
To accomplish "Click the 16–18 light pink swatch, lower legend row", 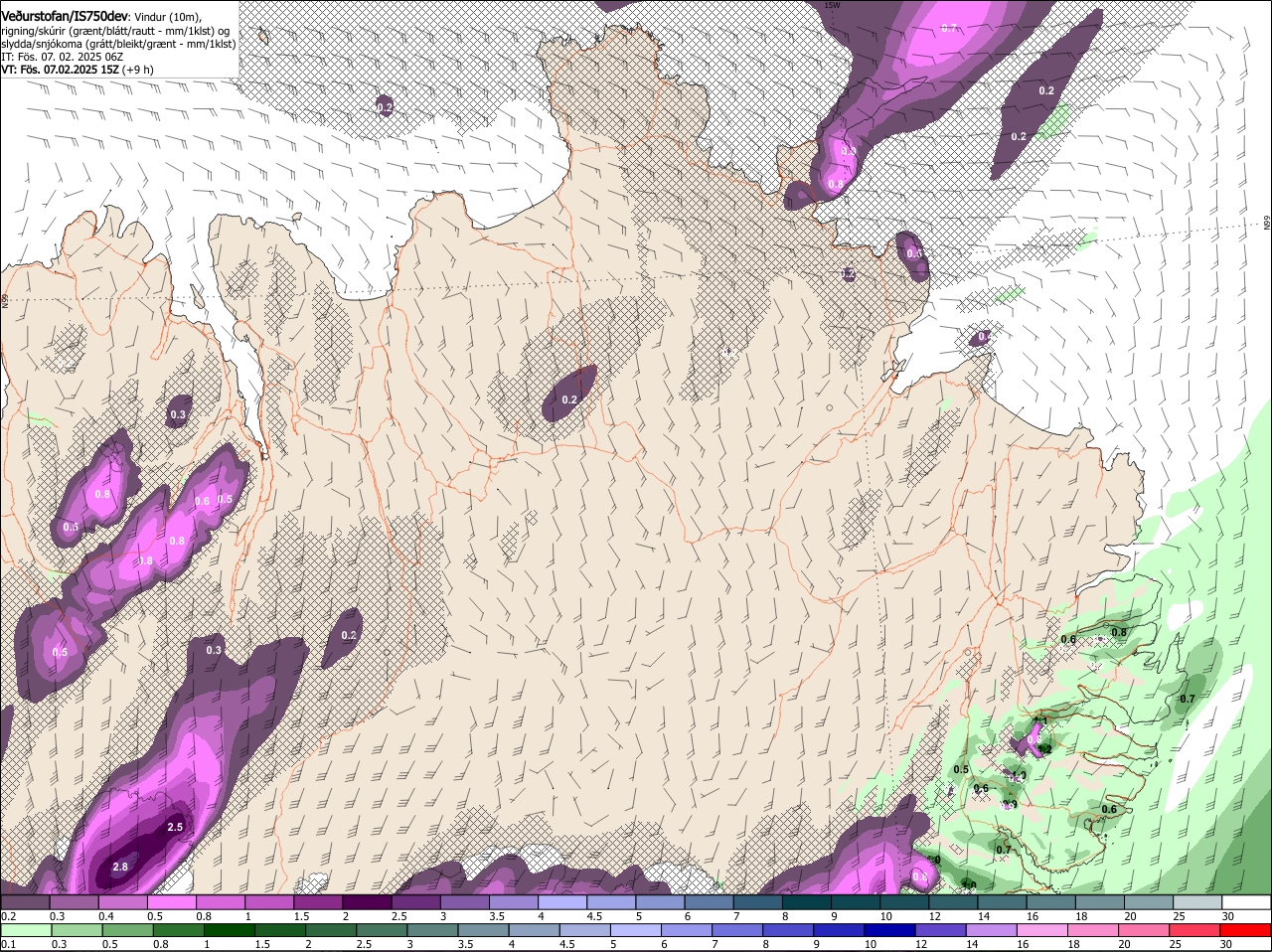I will point(1042,930).
